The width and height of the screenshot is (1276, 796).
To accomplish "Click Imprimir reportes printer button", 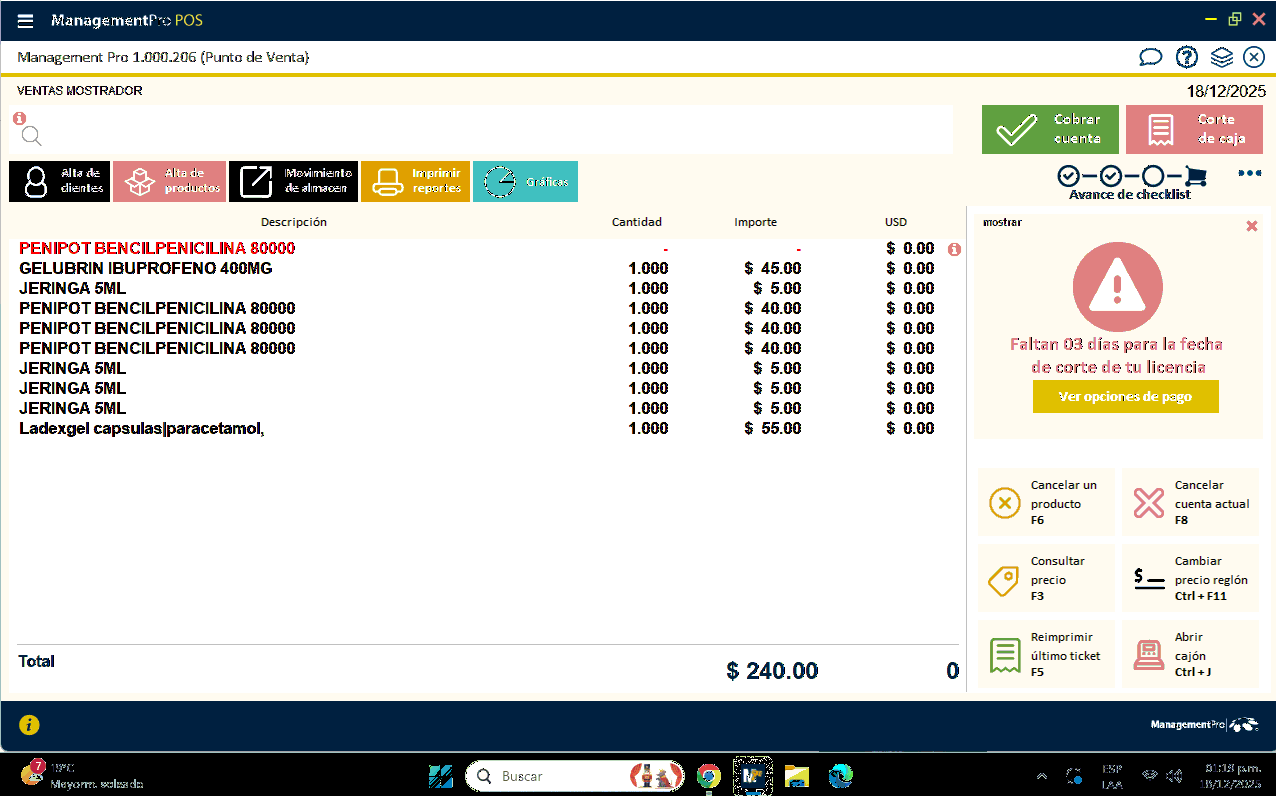I will (x=415, y=181).
